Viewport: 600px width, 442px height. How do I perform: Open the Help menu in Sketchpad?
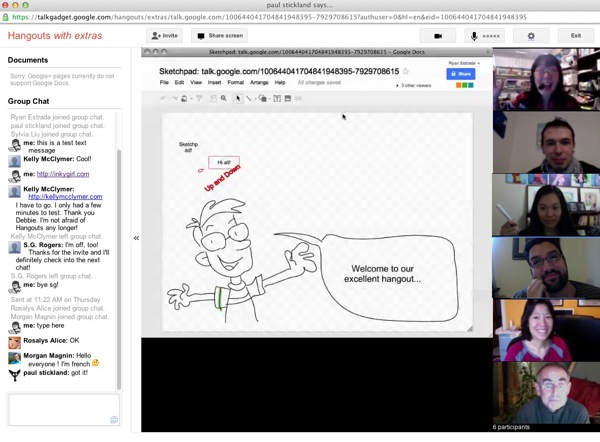280,82
